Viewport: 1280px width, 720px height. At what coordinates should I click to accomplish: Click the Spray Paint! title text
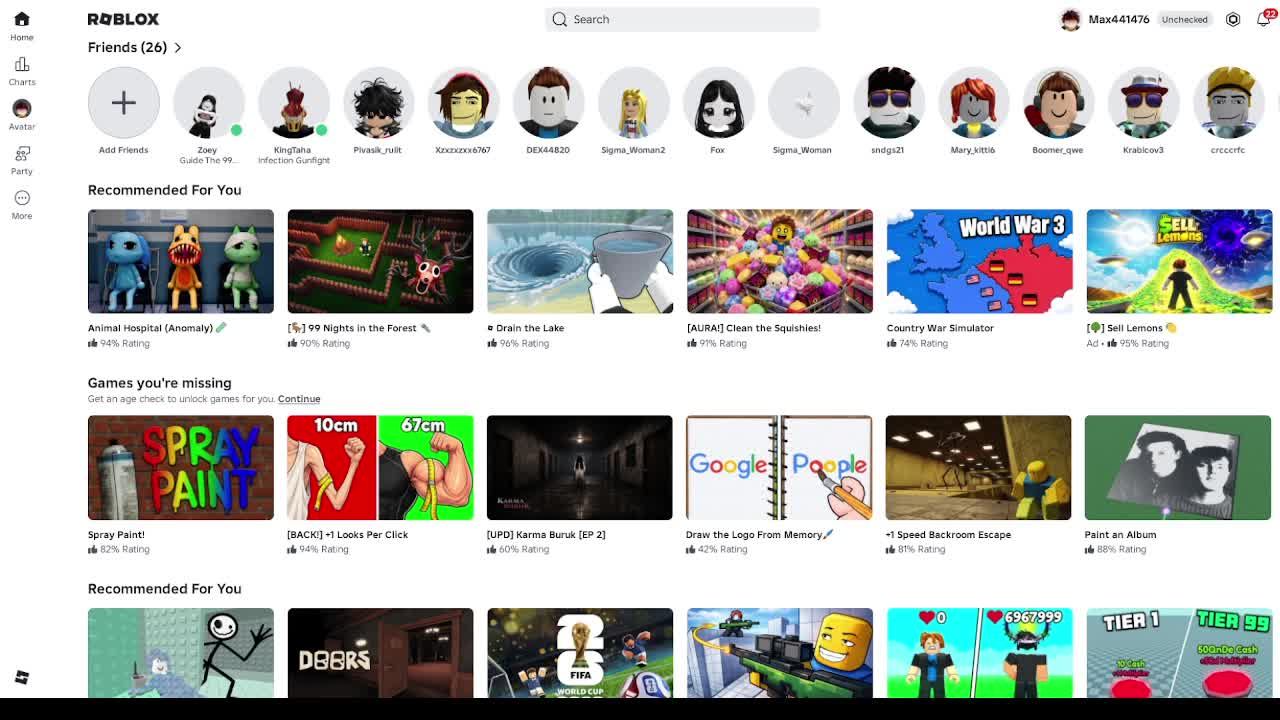pyautogui.click(x=116, y=535)
